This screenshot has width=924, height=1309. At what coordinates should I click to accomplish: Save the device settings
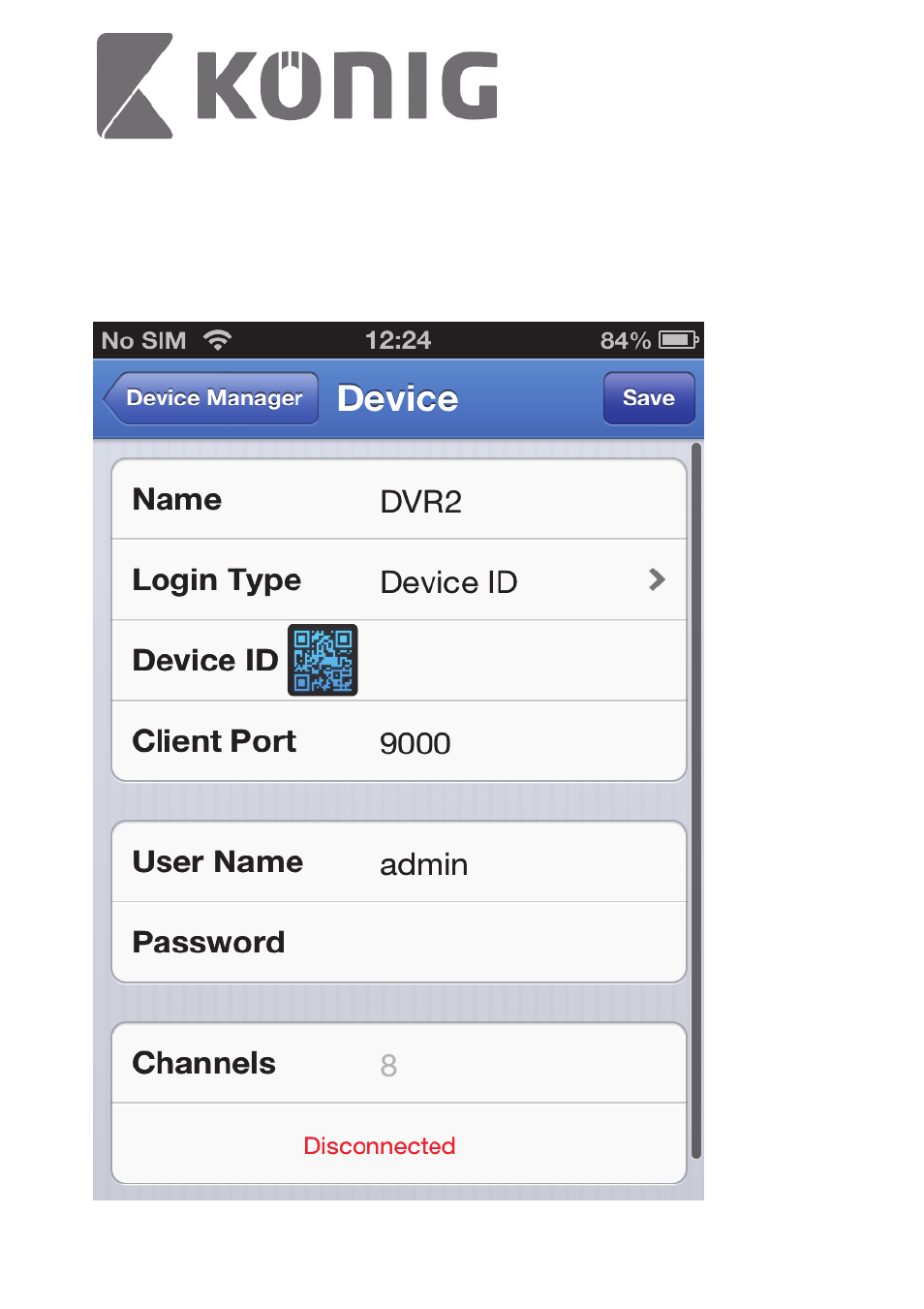click(x=649, y=398)
